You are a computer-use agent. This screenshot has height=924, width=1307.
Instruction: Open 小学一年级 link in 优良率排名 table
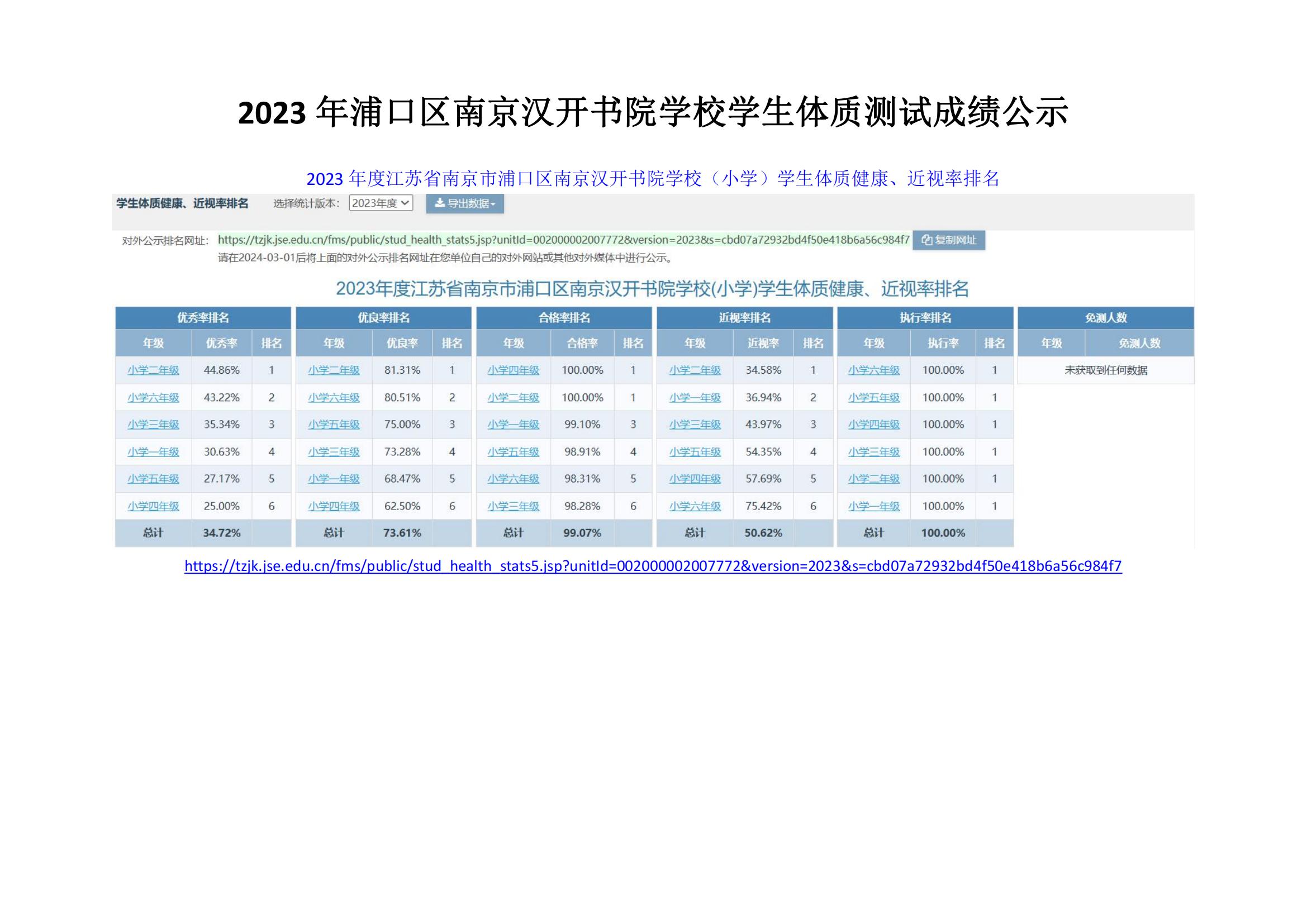334,479
